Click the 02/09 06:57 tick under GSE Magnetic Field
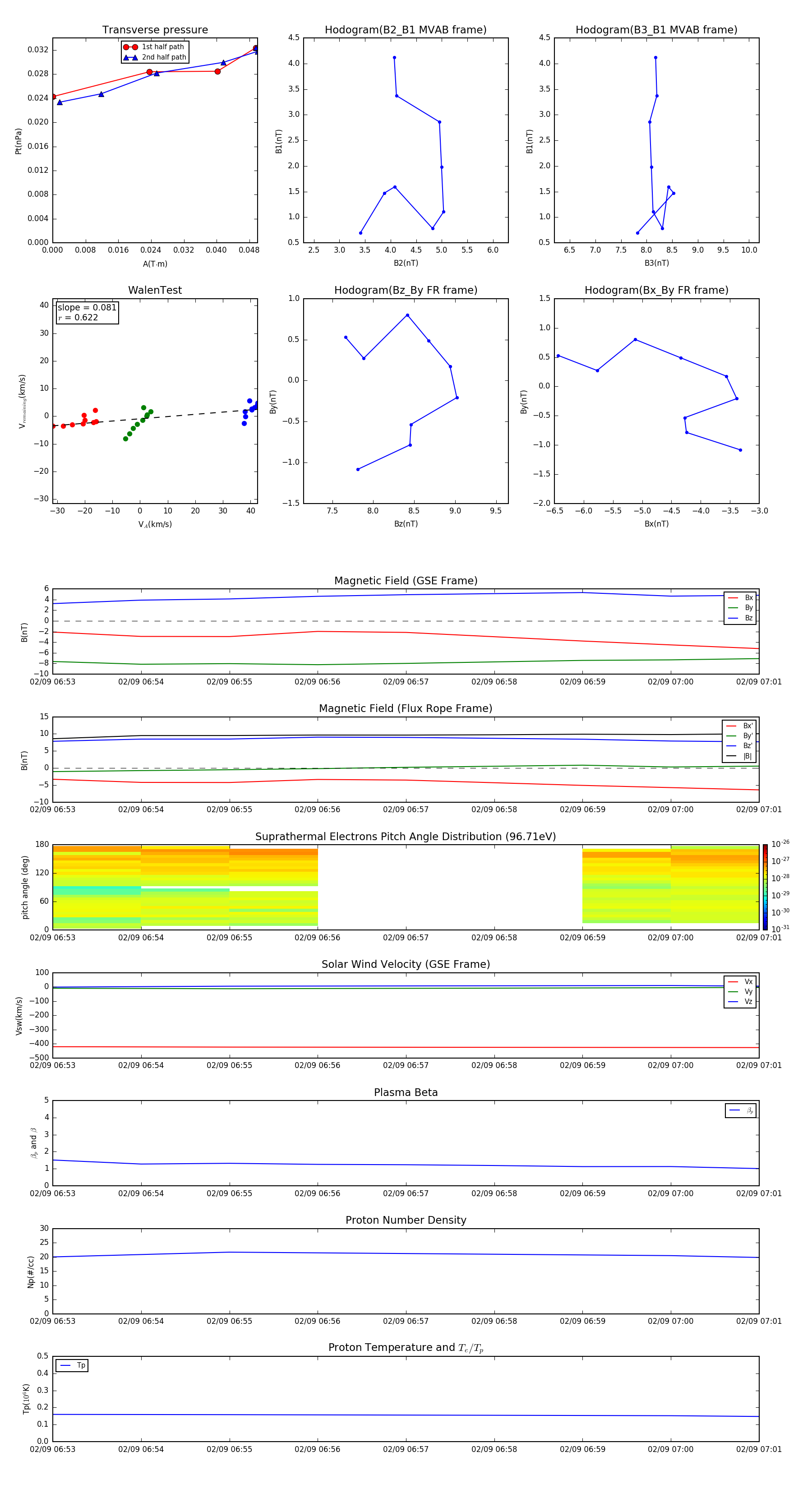The width and height of the screenshot is (812, 1489). (406, 682)
